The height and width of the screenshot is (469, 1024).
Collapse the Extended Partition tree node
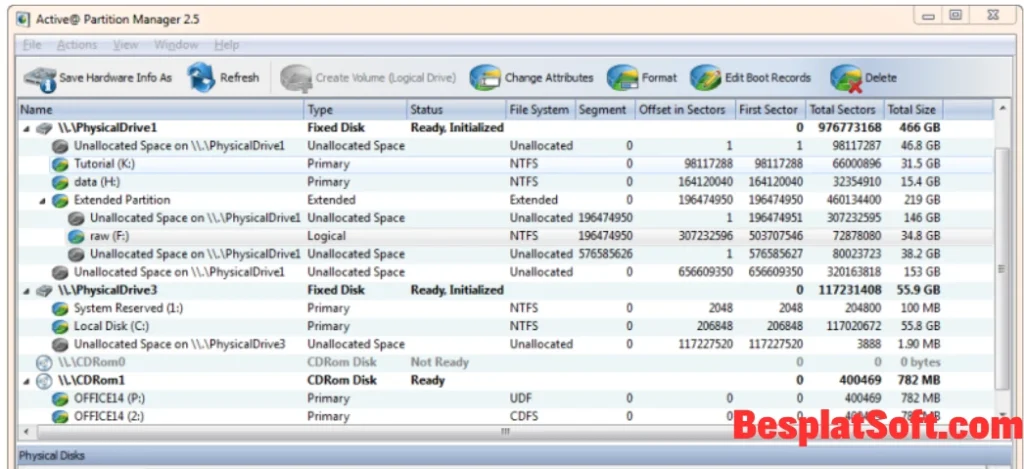pos(42,201)
